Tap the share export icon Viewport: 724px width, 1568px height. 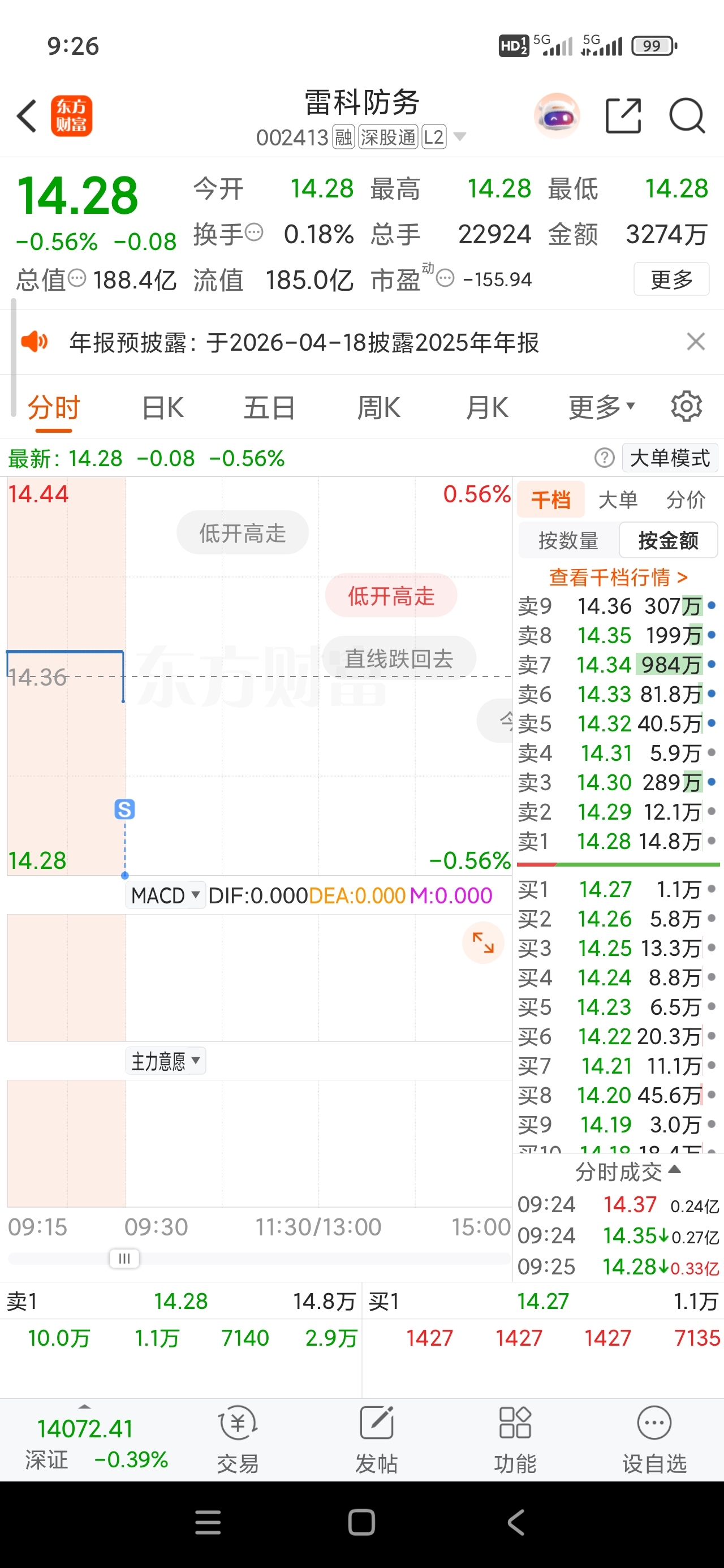[x=623, y=115]
